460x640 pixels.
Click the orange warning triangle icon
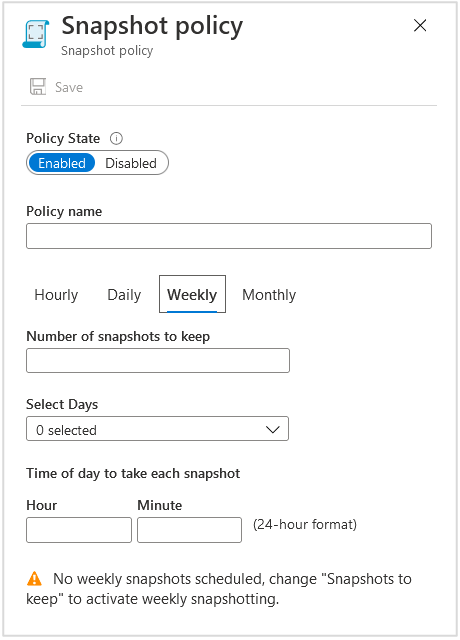(34, 578)
